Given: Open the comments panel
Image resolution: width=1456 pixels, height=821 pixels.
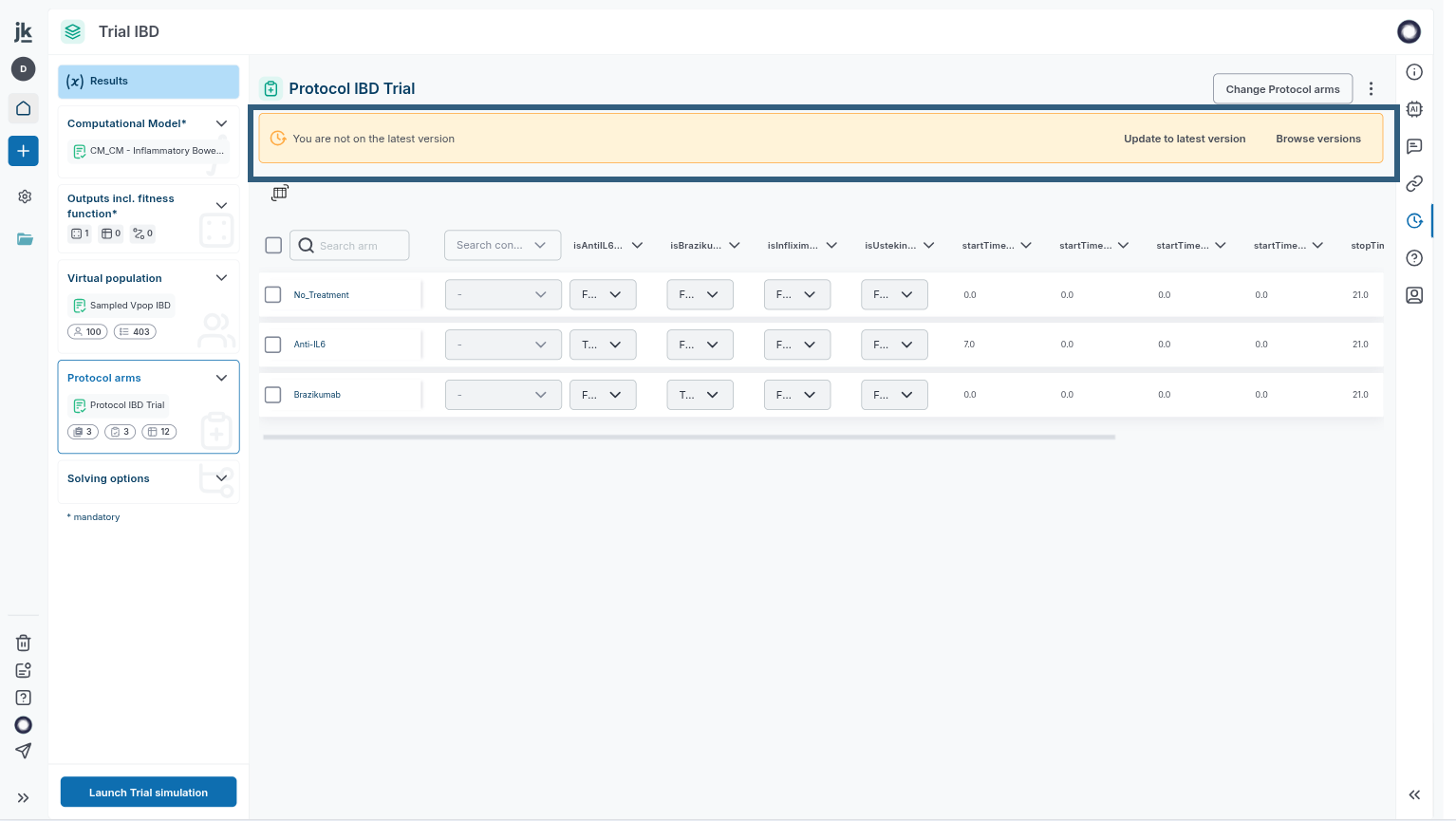Looking at the screenshot, I should [1414, 146].
